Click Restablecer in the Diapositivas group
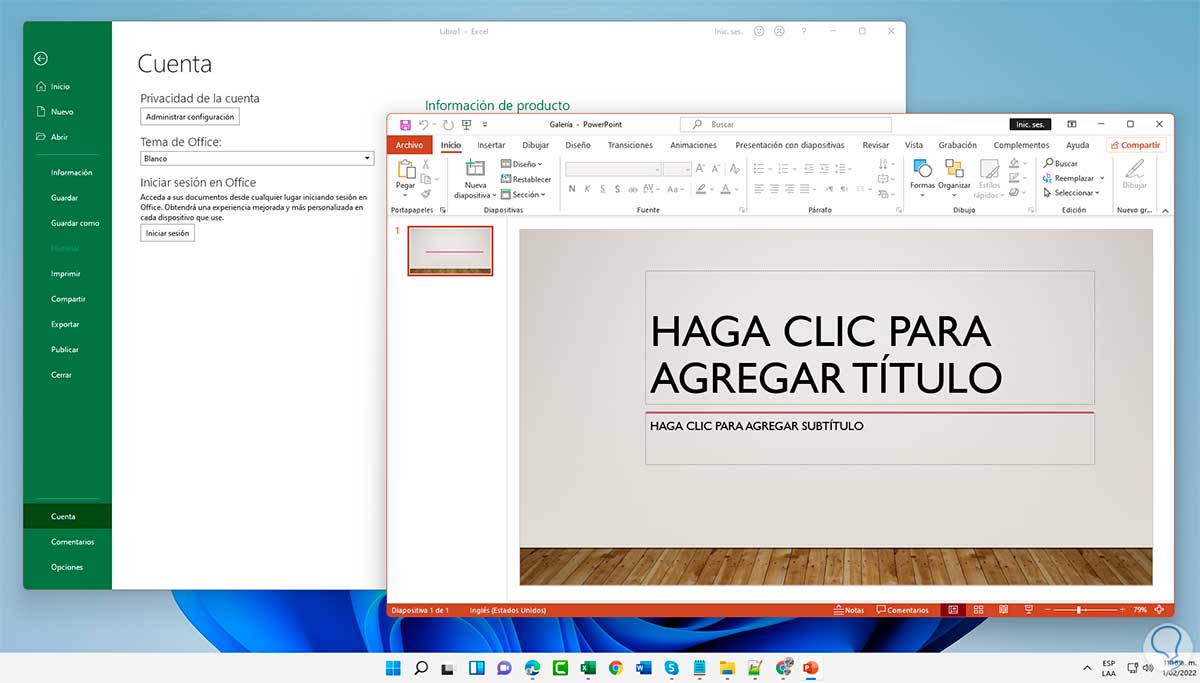The height and width of the screenshot is (683, 1200). point(526,179)
